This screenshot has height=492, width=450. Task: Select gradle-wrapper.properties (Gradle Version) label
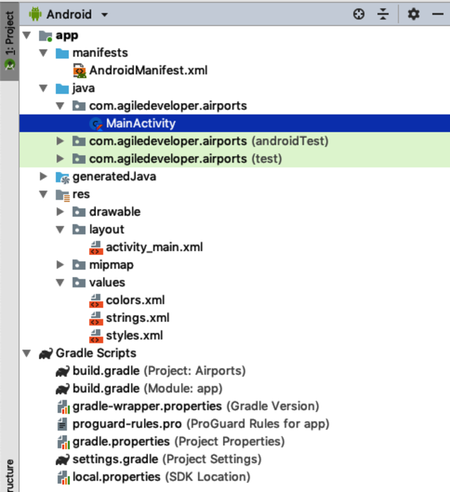196,406
